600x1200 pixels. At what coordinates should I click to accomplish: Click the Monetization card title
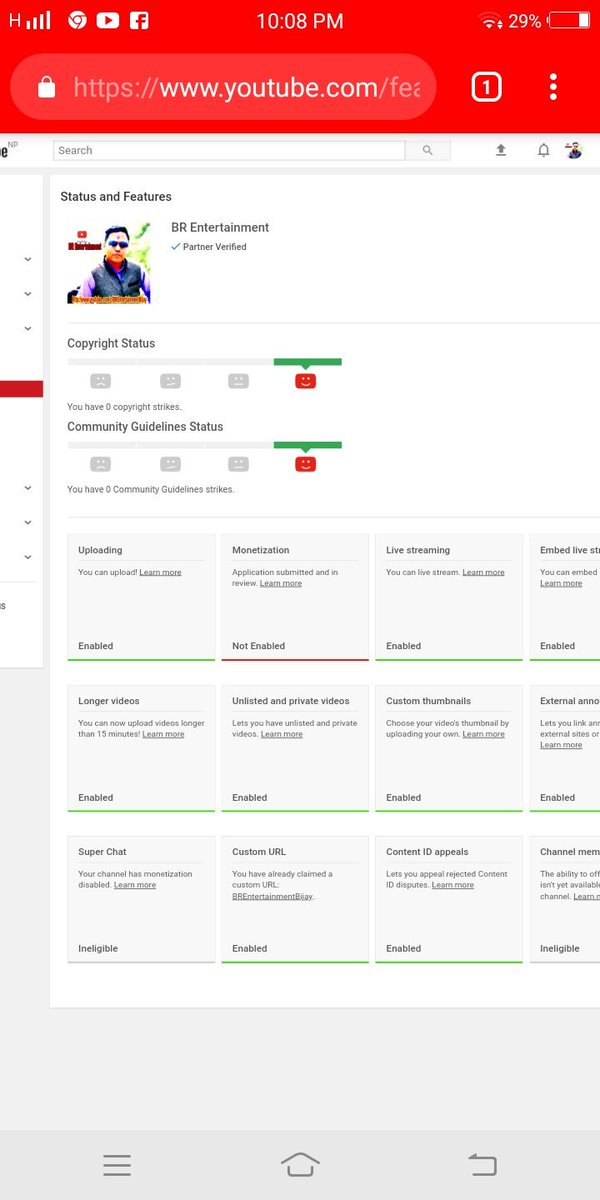point(261,550)
